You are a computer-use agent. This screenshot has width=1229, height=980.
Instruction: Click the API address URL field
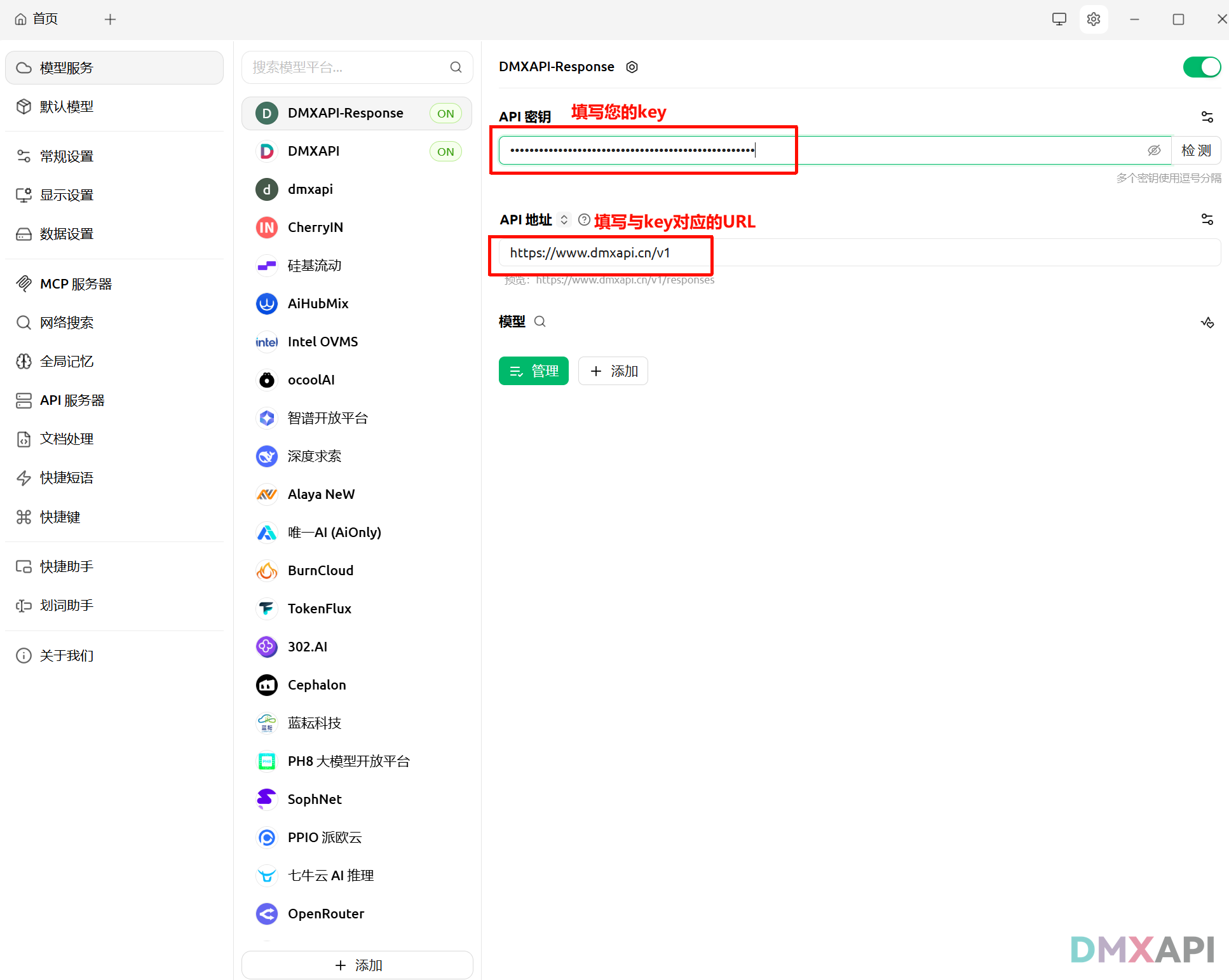coord(858,253)
